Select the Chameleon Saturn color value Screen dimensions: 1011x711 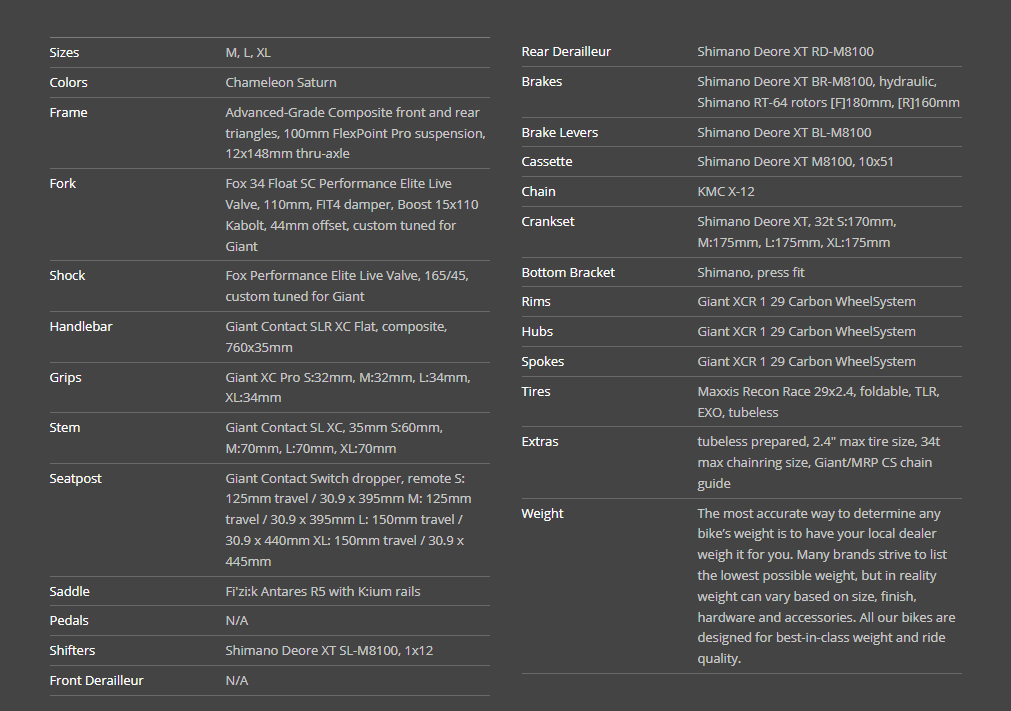click(281, 82)
